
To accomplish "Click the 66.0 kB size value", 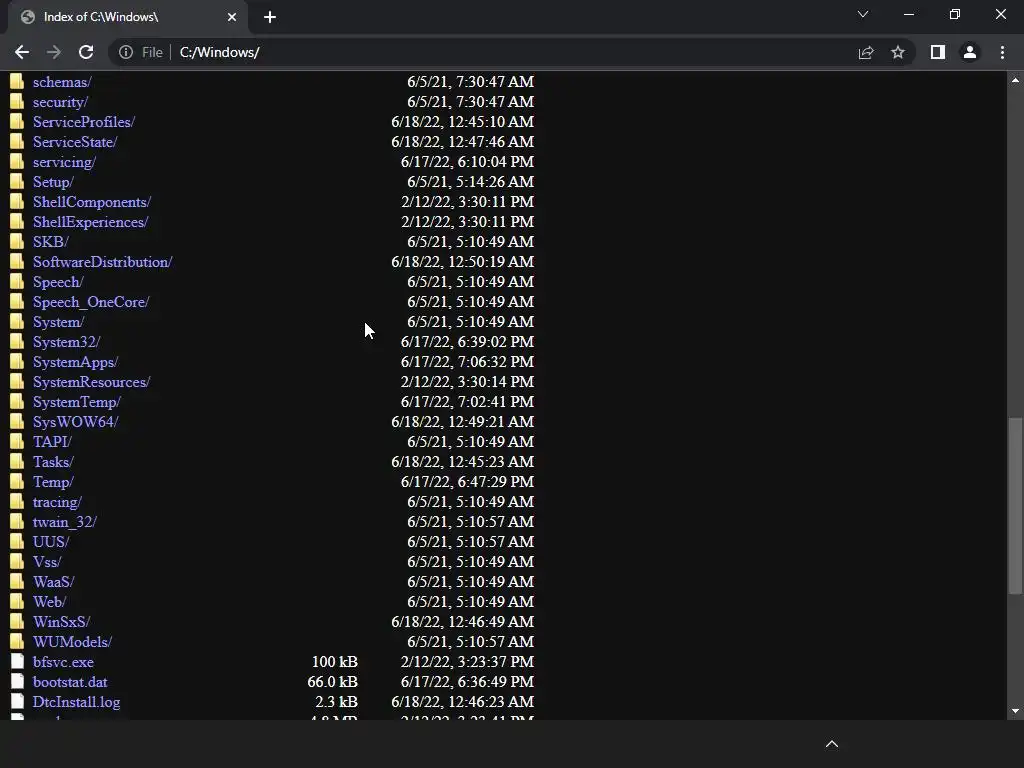I will (332, 682).
